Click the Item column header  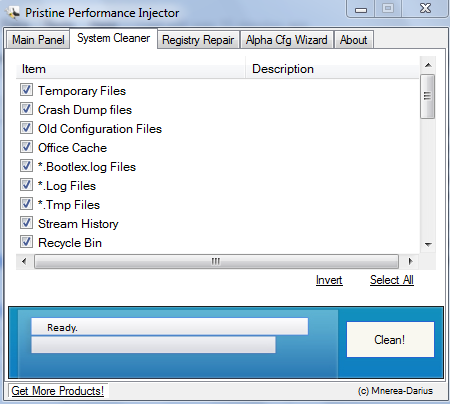pos(131,69)
